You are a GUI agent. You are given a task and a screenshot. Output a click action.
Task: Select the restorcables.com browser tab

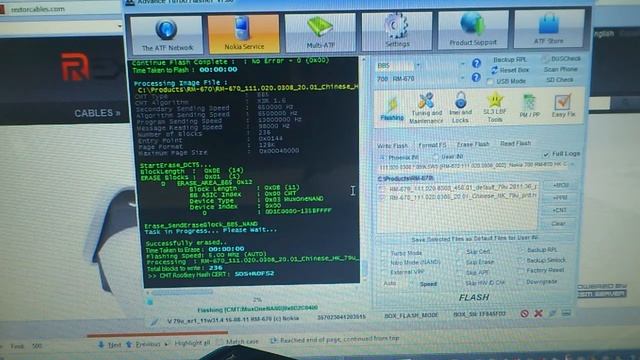coord(38,9)
